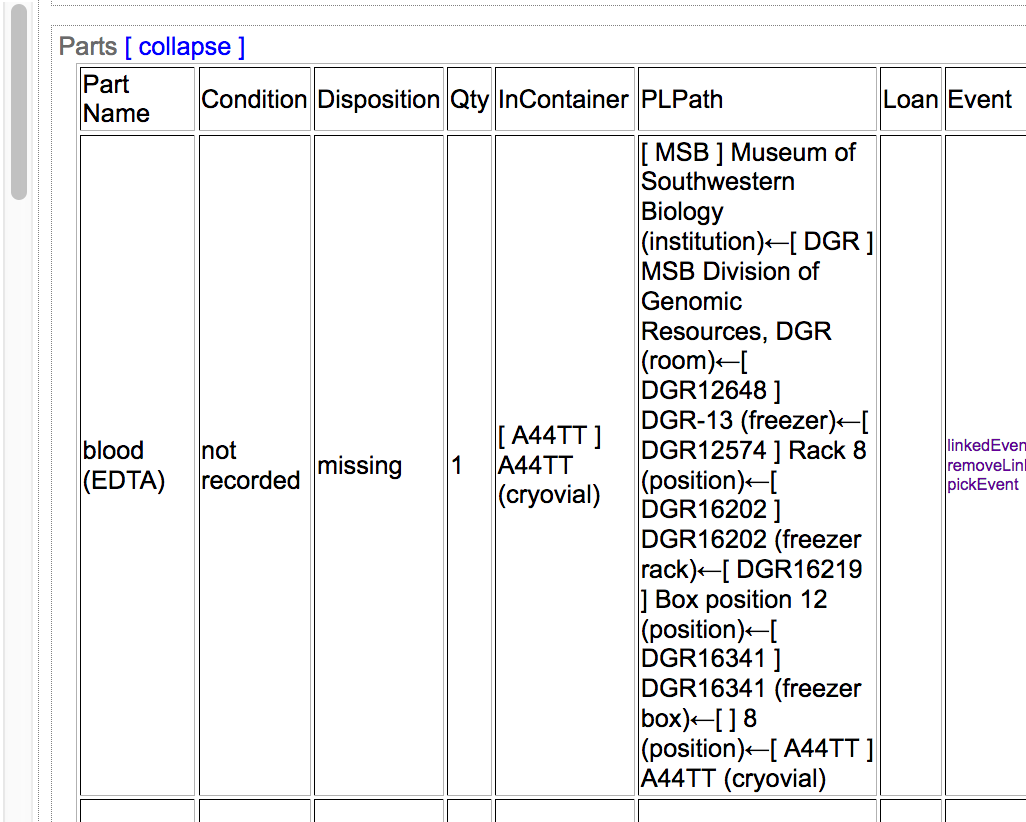
Task: Collapse the Parts section
Action: click(185, 46)
